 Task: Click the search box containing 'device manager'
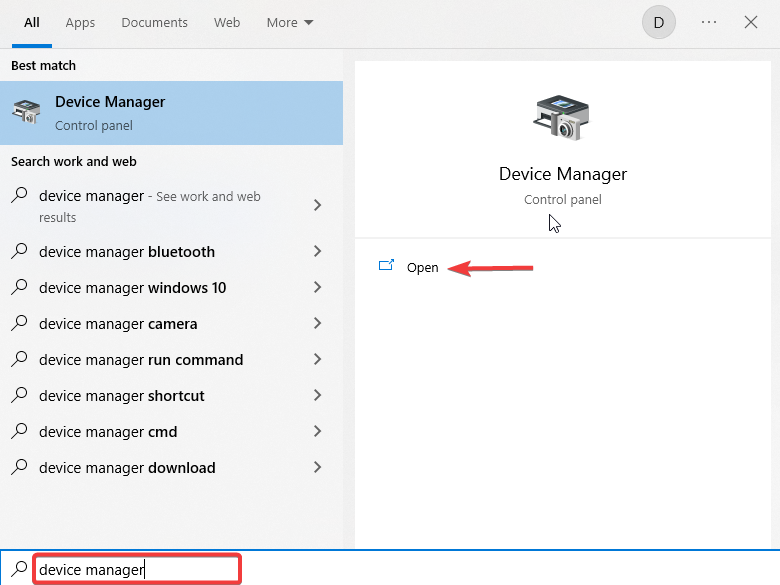137,569
